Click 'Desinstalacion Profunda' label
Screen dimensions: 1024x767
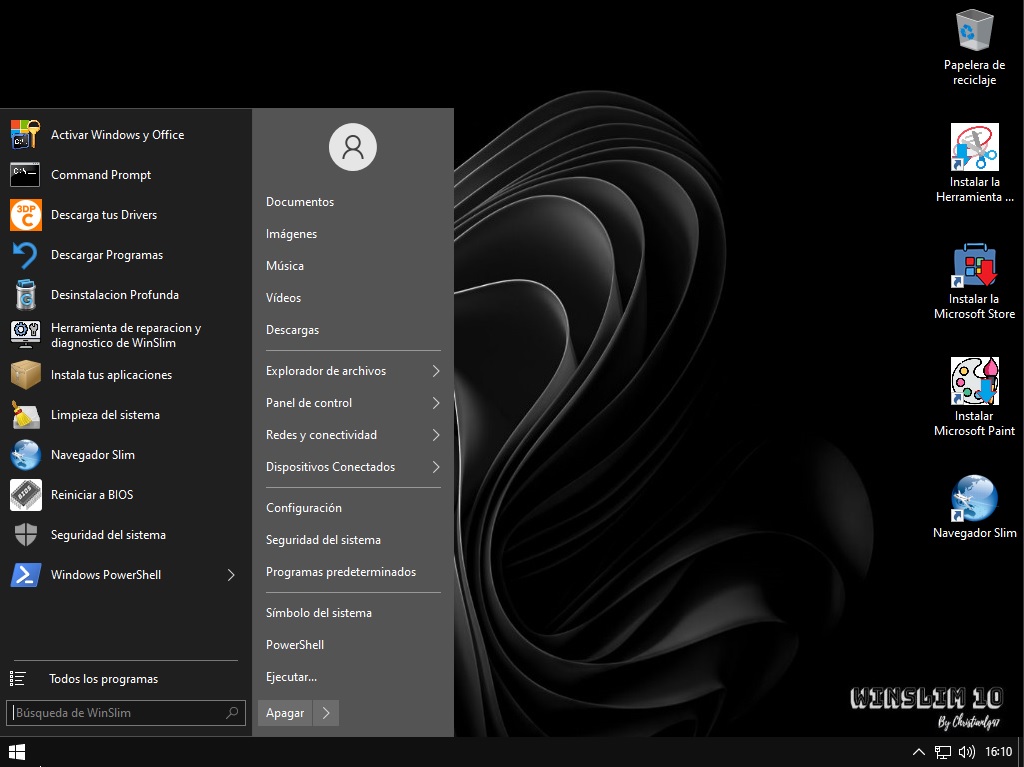tap(115, 295)
